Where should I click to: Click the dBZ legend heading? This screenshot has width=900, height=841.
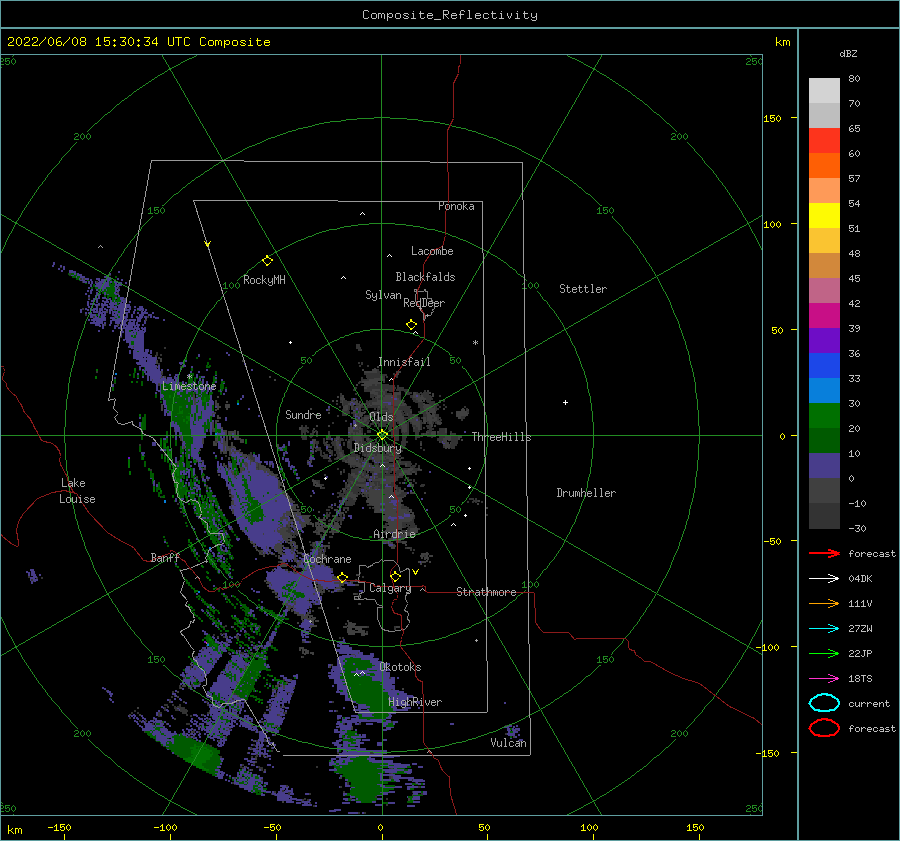(x=848, y=54)
